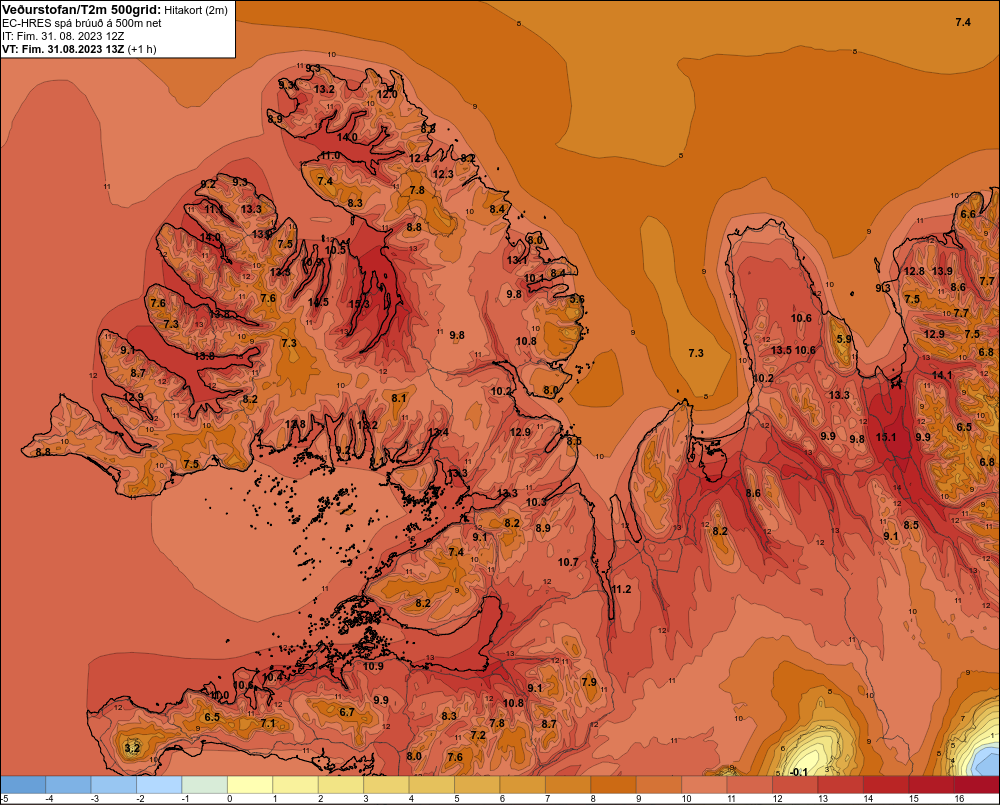Select the '15.1' temperature reading

886,437
